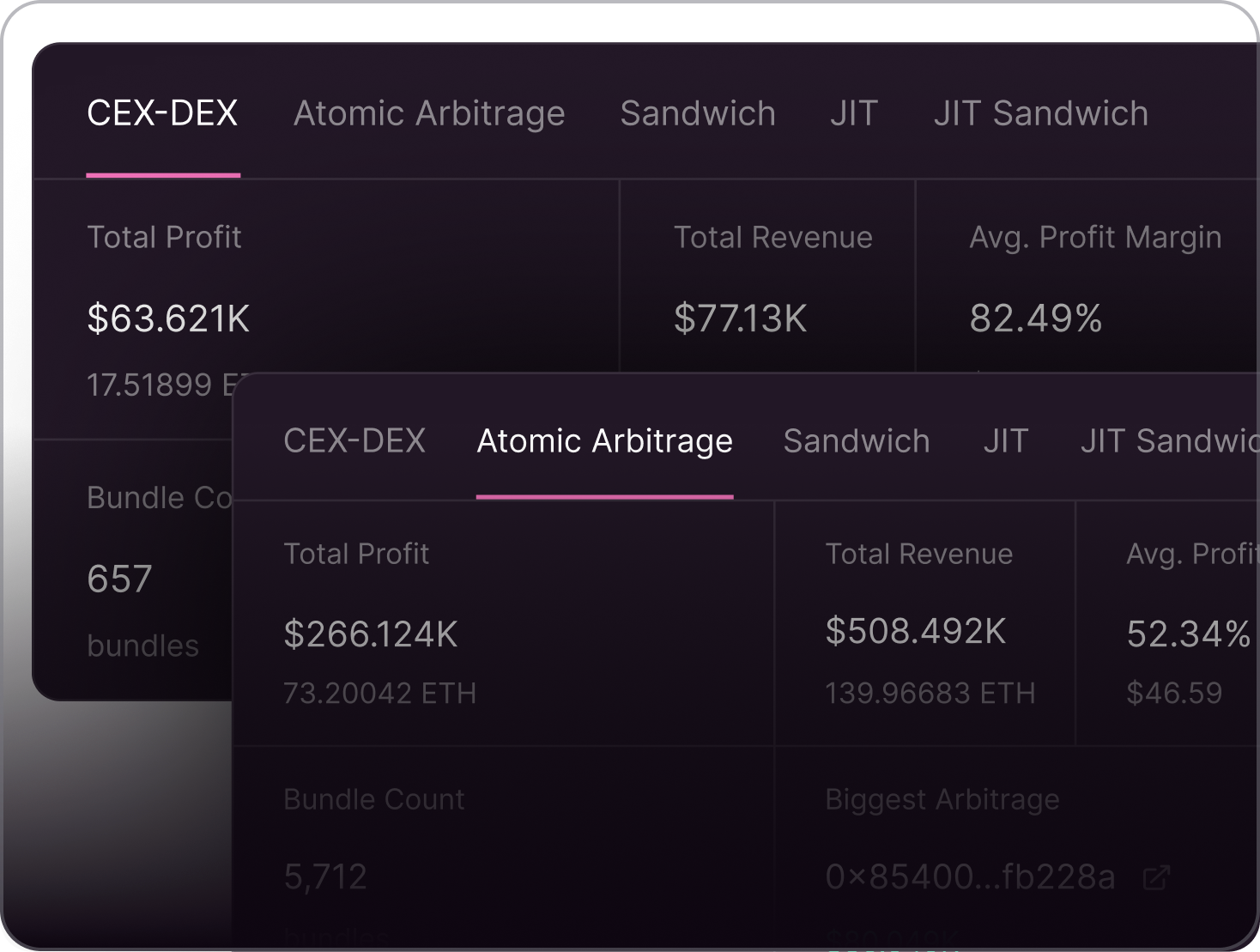This screenshot has width=1260, height=952.
Task: Open Sandwich tab in back panel
Action: point(698,113)
